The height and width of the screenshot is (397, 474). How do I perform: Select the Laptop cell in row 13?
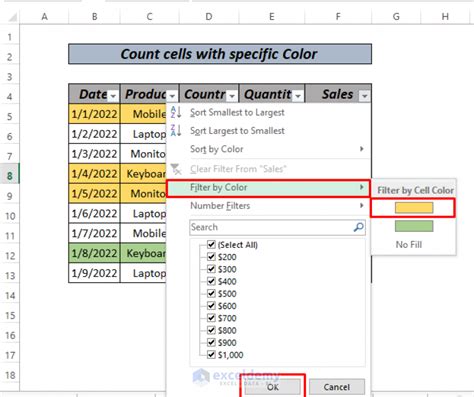click(x=144, y=273)
